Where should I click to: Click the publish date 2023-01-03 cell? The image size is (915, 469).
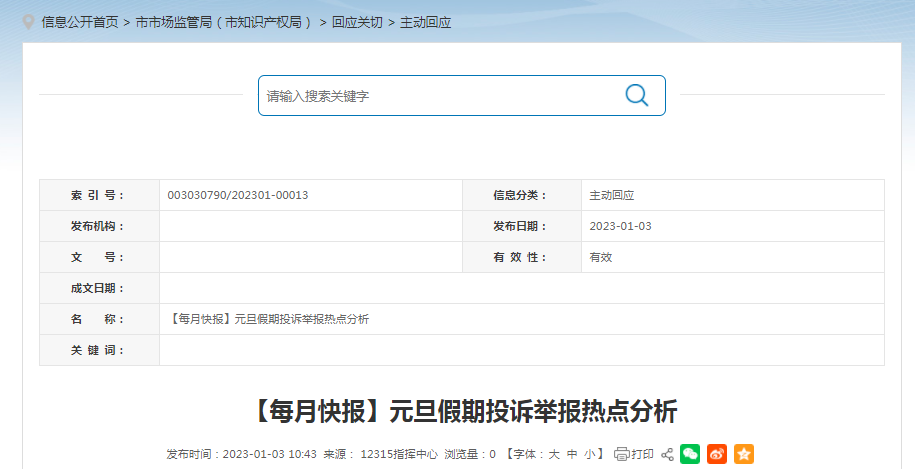click(620, 226)
